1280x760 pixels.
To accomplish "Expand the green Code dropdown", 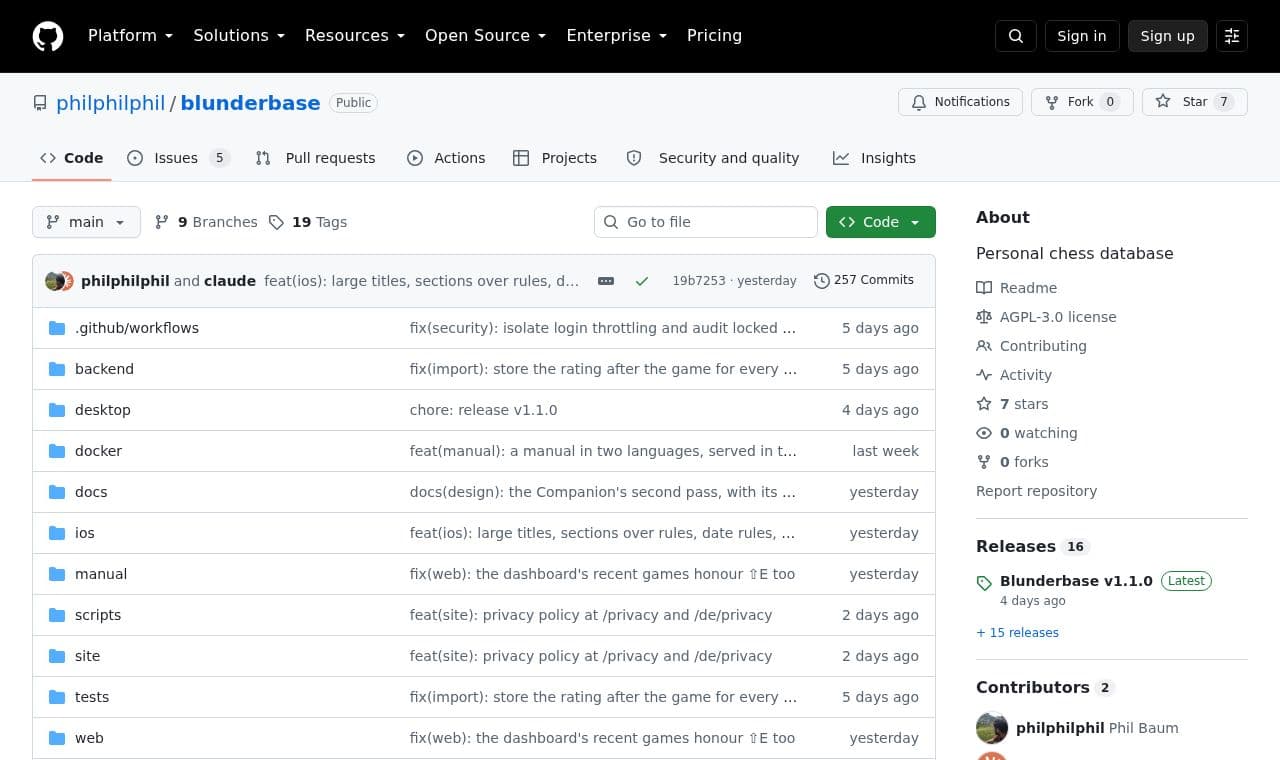I will pyautogui.click(x=881, y=222).
